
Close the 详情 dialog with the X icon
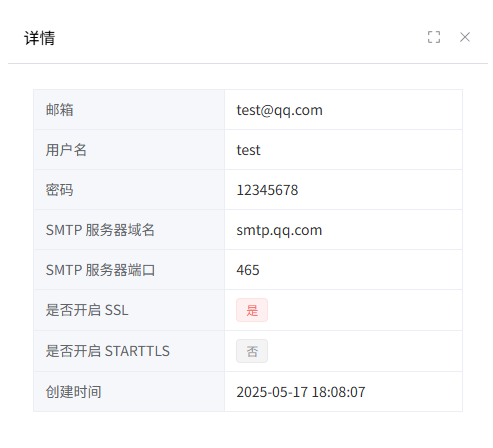pos(465,37)
